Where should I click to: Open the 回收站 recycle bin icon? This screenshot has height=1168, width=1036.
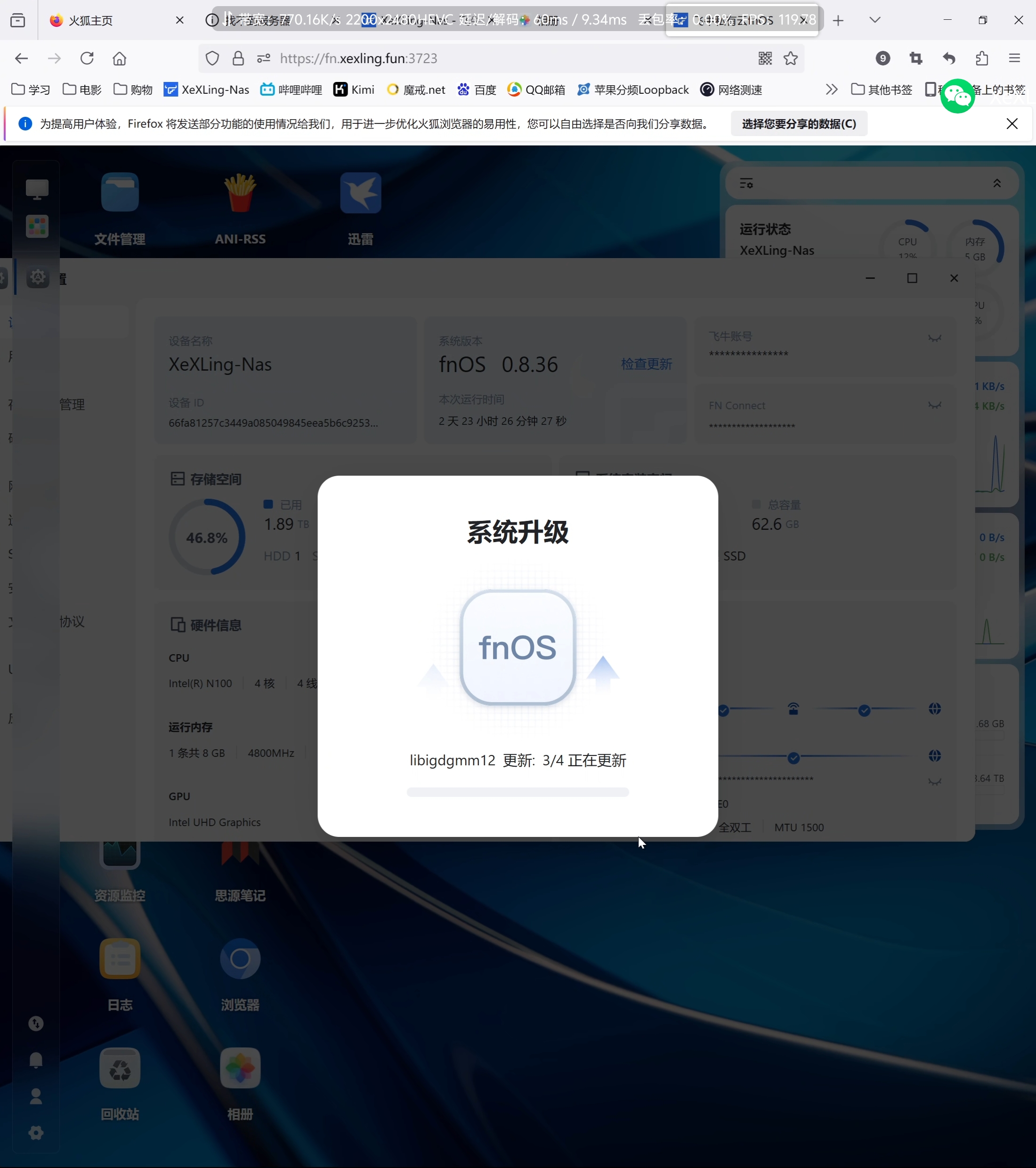pos(120,1068)
